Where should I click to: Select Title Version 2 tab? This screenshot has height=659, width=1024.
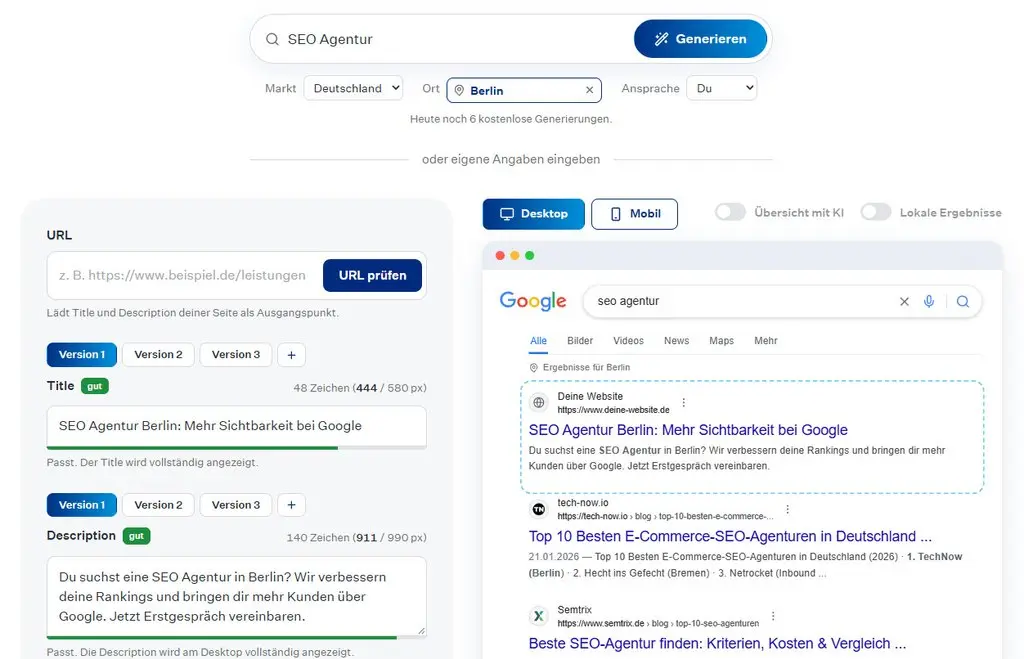click(158, 355)
